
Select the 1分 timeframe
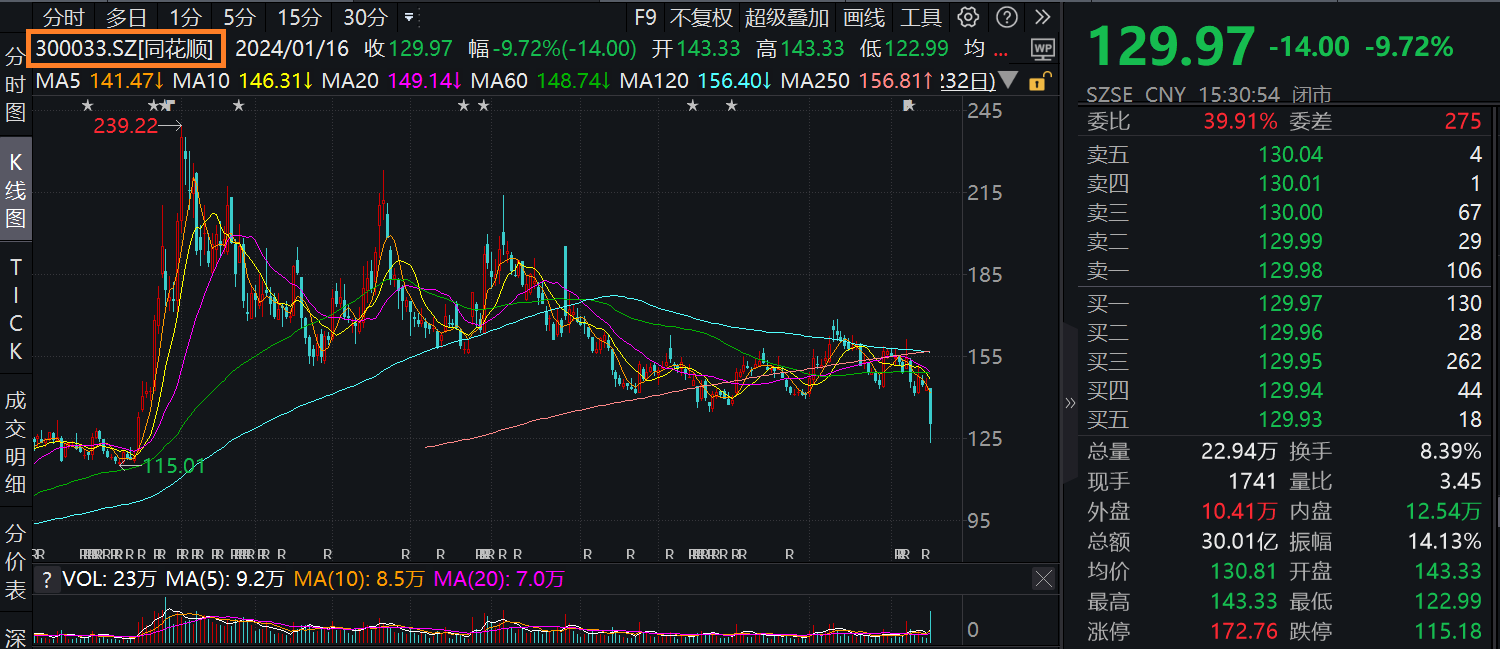[184, 17]
